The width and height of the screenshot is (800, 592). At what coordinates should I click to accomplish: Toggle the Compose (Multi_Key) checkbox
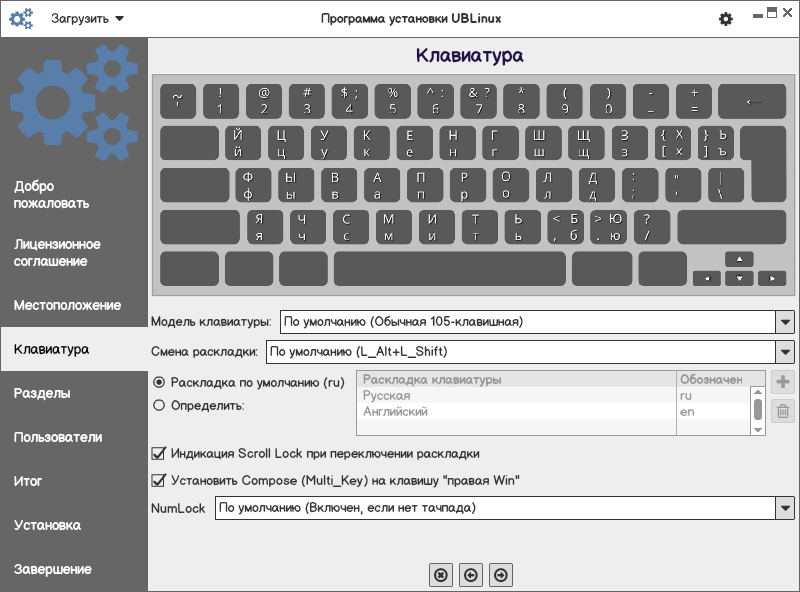[158, 480]
